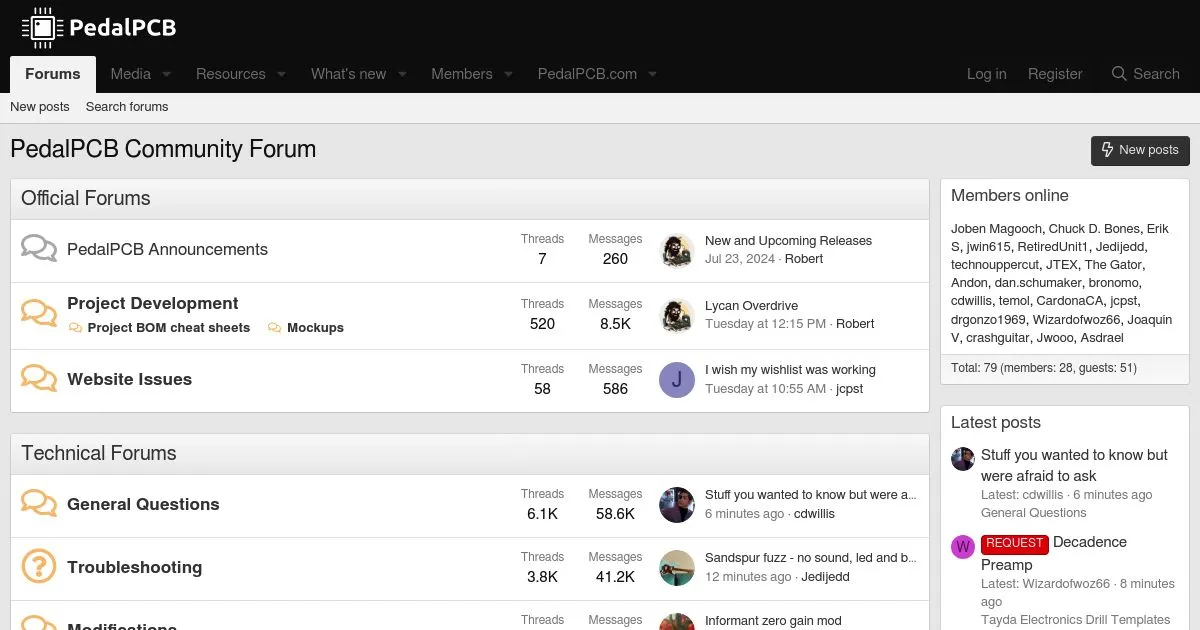Viewport: 1200px width, 630px height.
Task: Click the small bubble icon before Mockups
Action: click(x=275, y=328)
